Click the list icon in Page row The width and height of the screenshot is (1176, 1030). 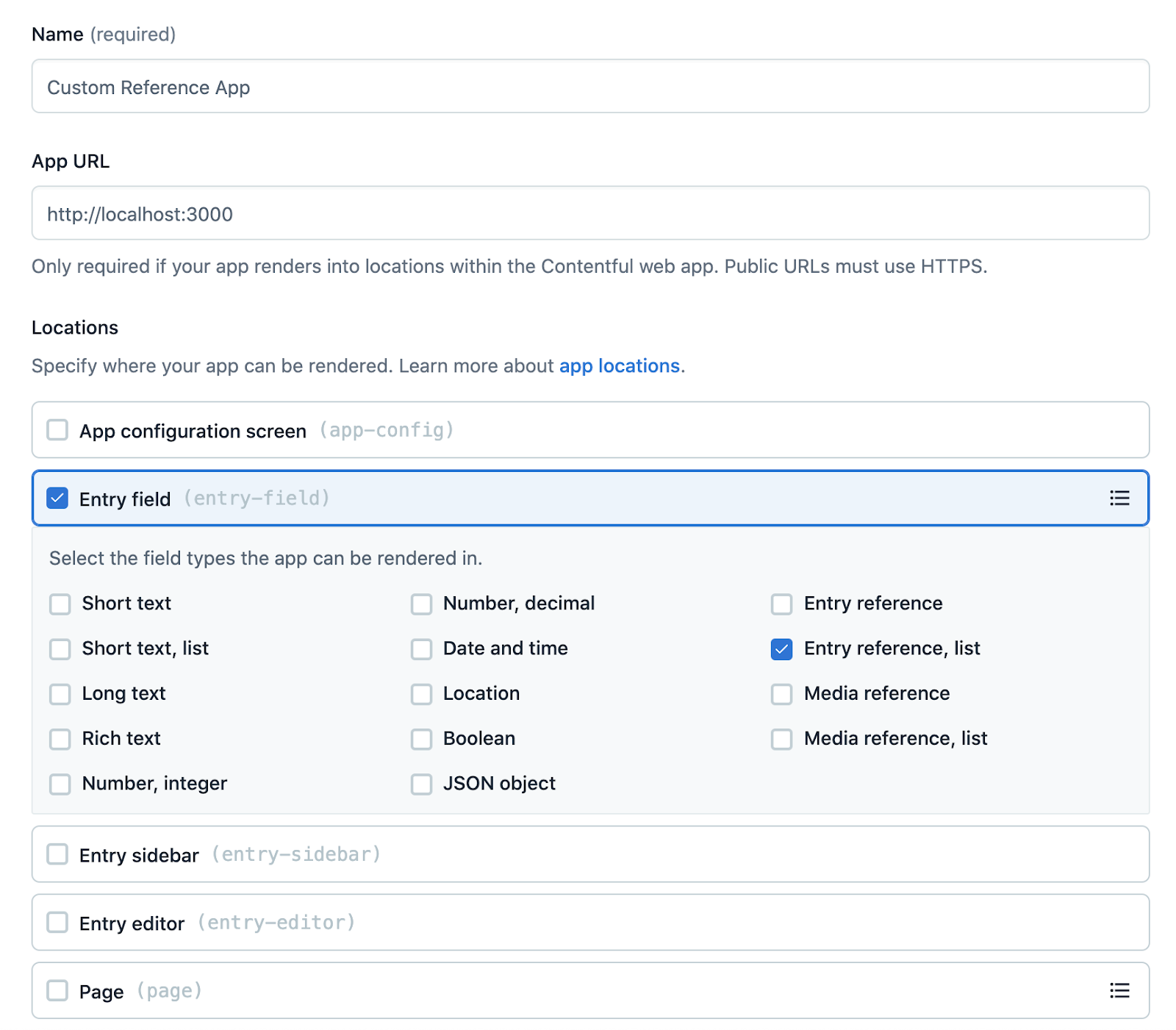click(x=1119, y=990)
